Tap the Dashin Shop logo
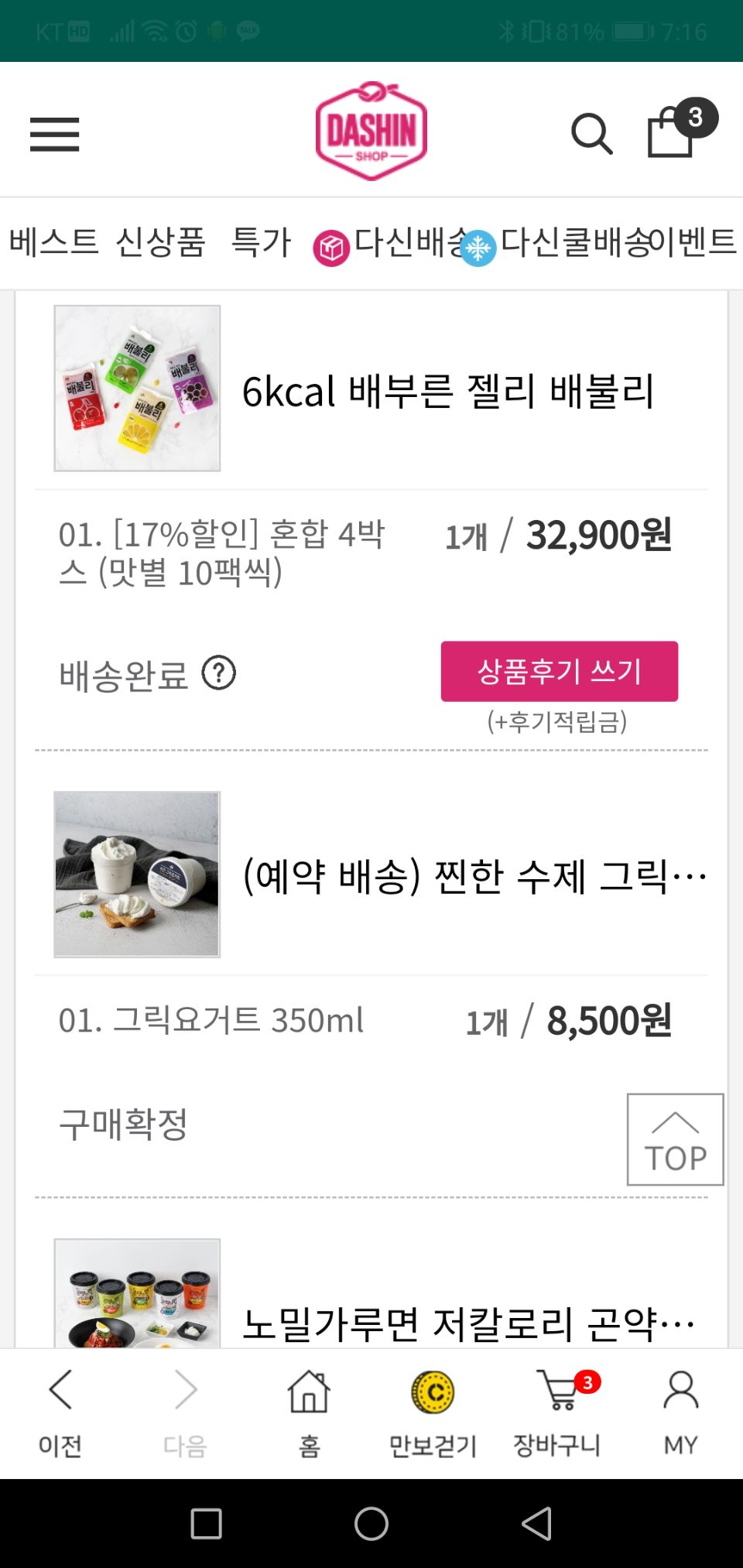This screenshot has width=743, height=1568. point(371,132)
